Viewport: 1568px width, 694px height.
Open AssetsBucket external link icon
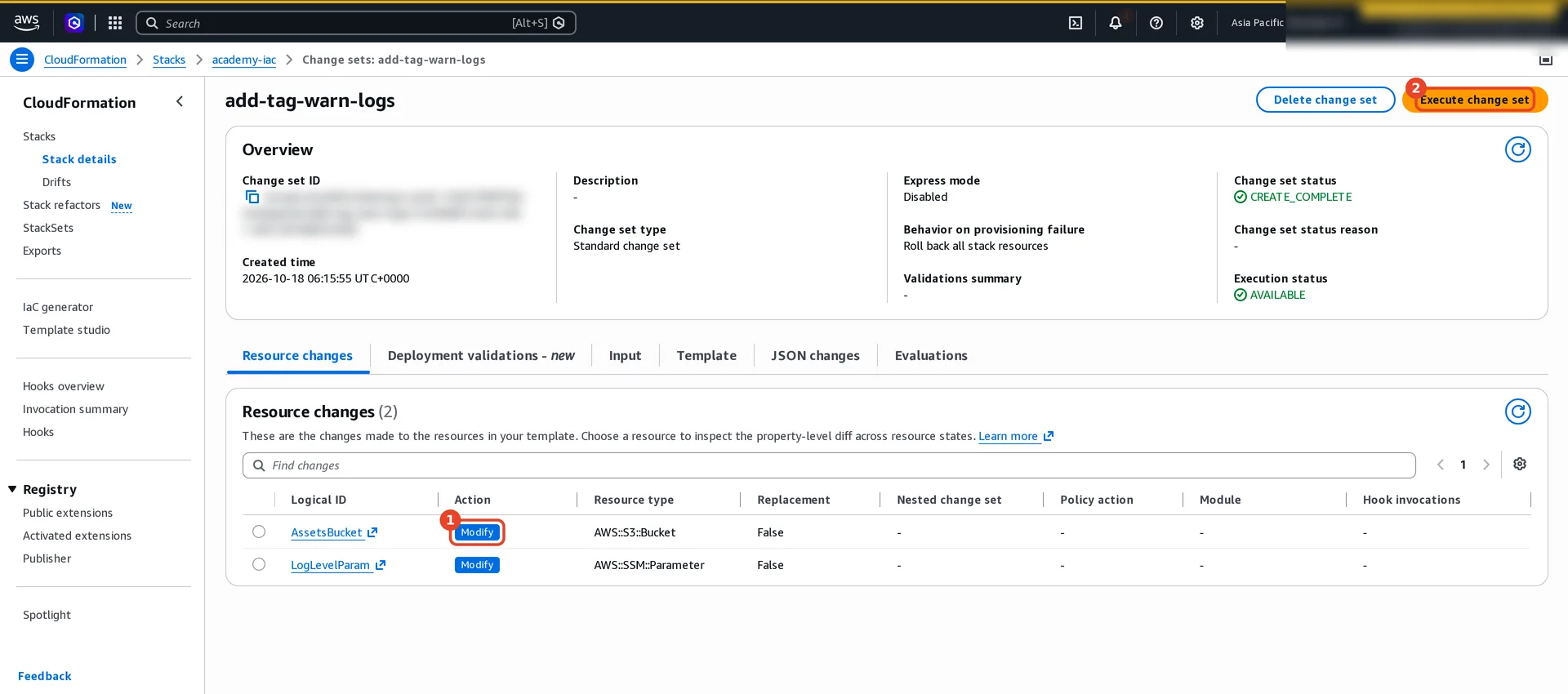click(372, 532)
